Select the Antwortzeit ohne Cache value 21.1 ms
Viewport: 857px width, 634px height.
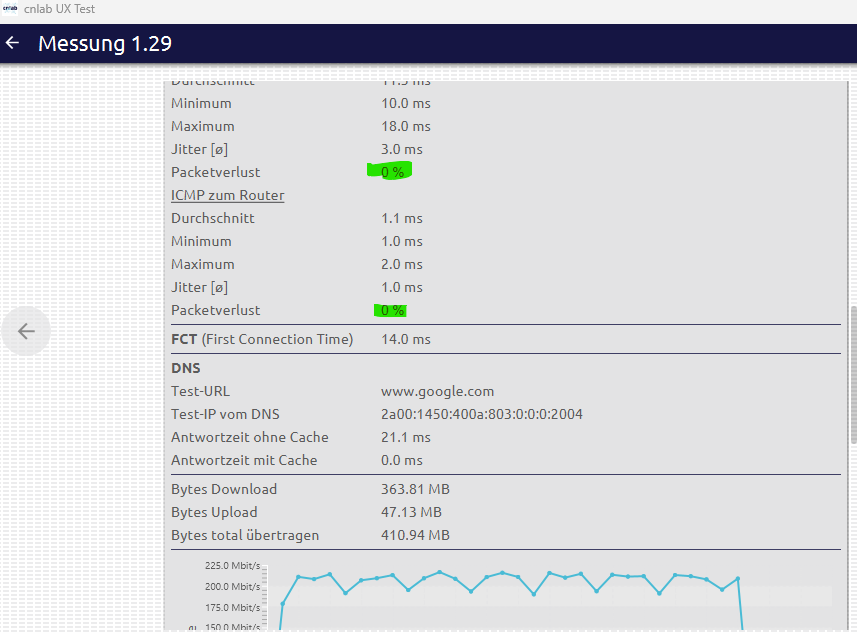[405, 437]
